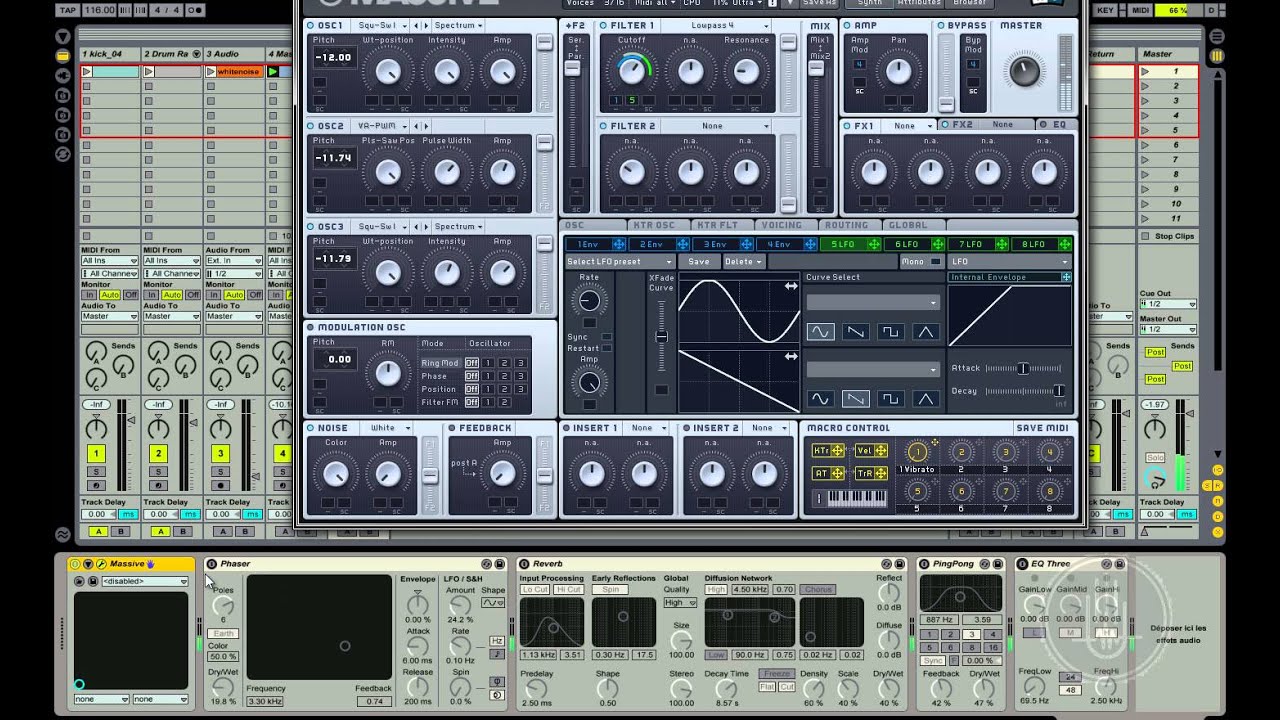Click the KTr macro modulation source handle
Screen dimensions: 1280x720
point(838,451)
